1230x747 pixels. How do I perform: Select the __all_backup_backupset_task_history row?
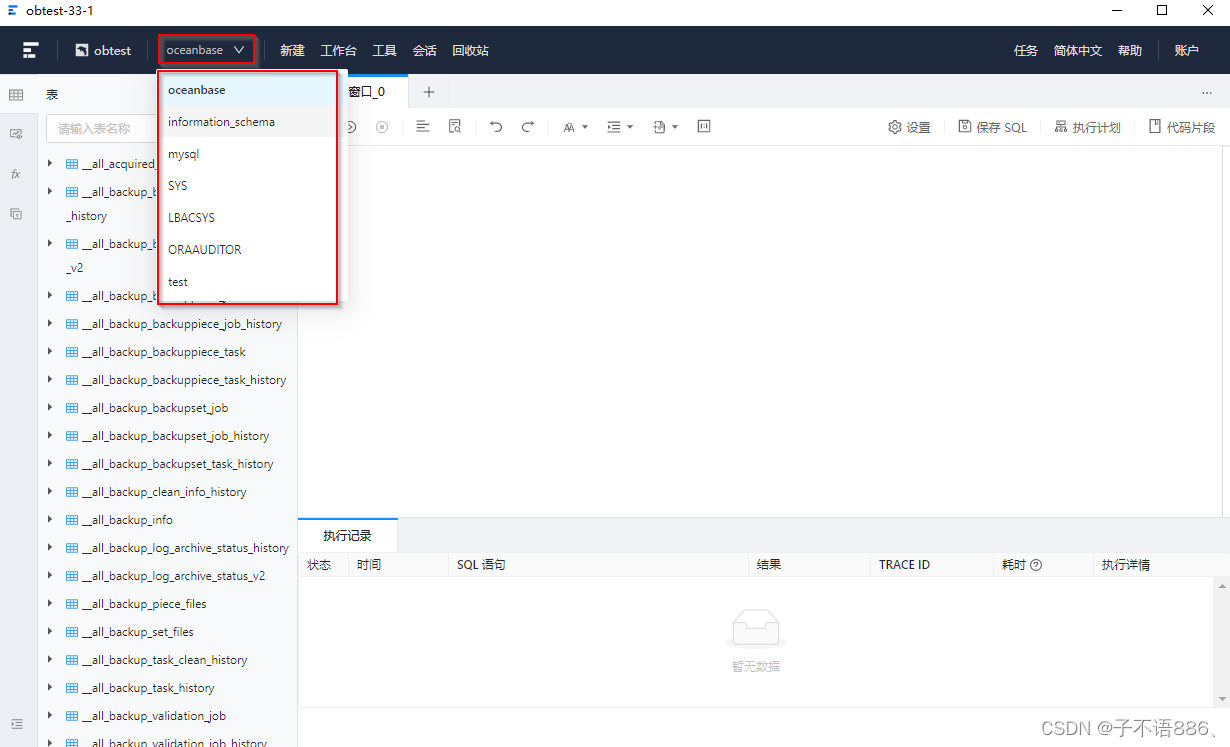point(168,464)
